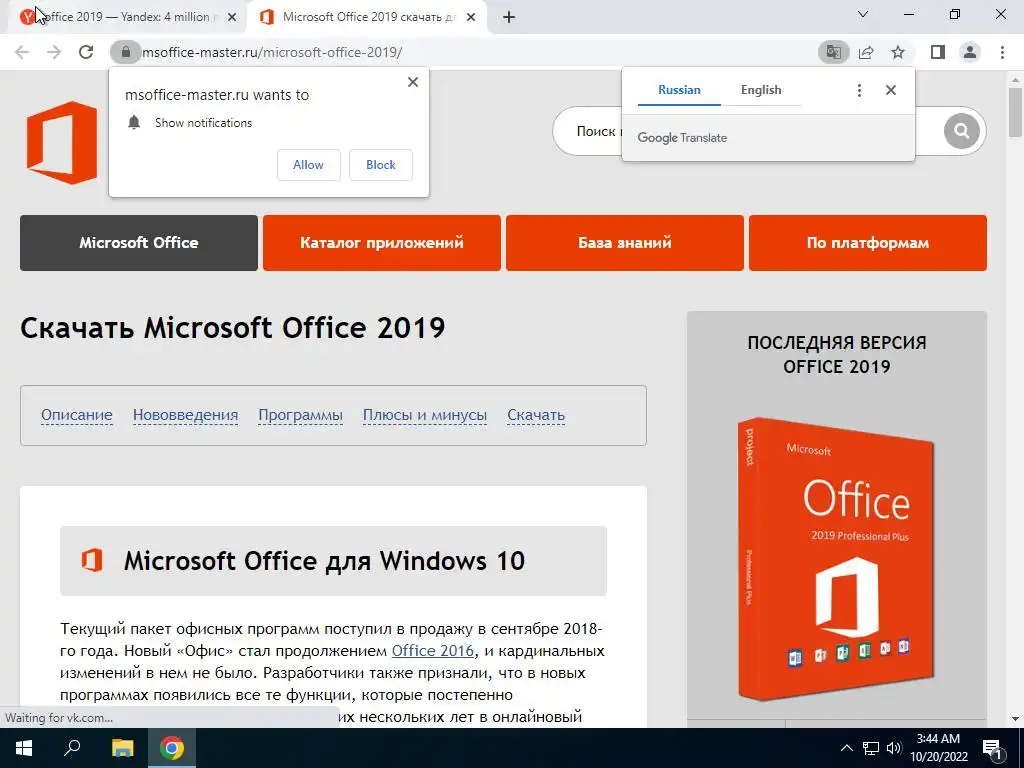Open the Каталог приложений menu item
1024x768 pixels.
[381, 243]
